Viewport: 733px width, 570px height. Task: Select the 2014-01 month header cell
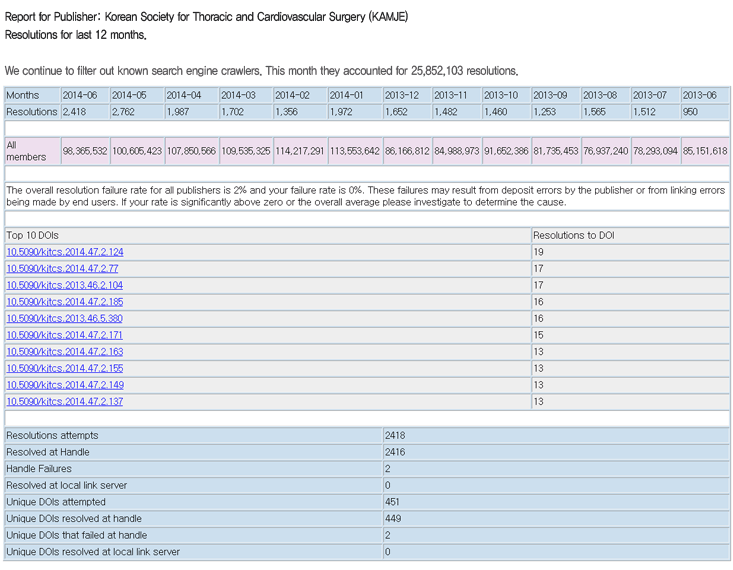(x=355, y=95)
